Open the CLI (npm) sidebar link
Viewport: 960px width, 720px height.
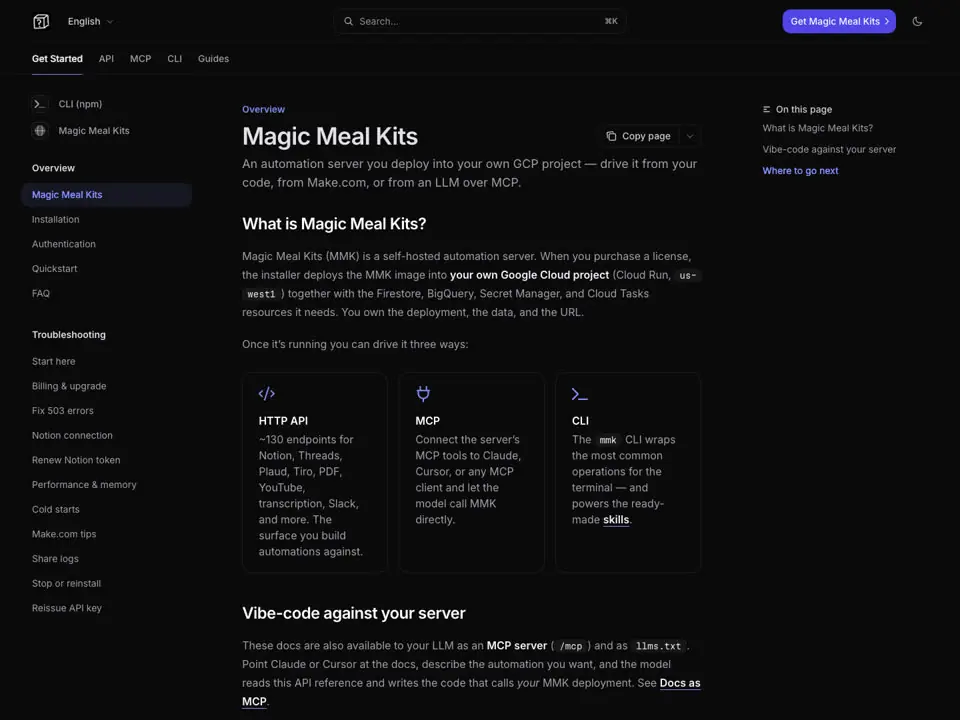(80, 104)
